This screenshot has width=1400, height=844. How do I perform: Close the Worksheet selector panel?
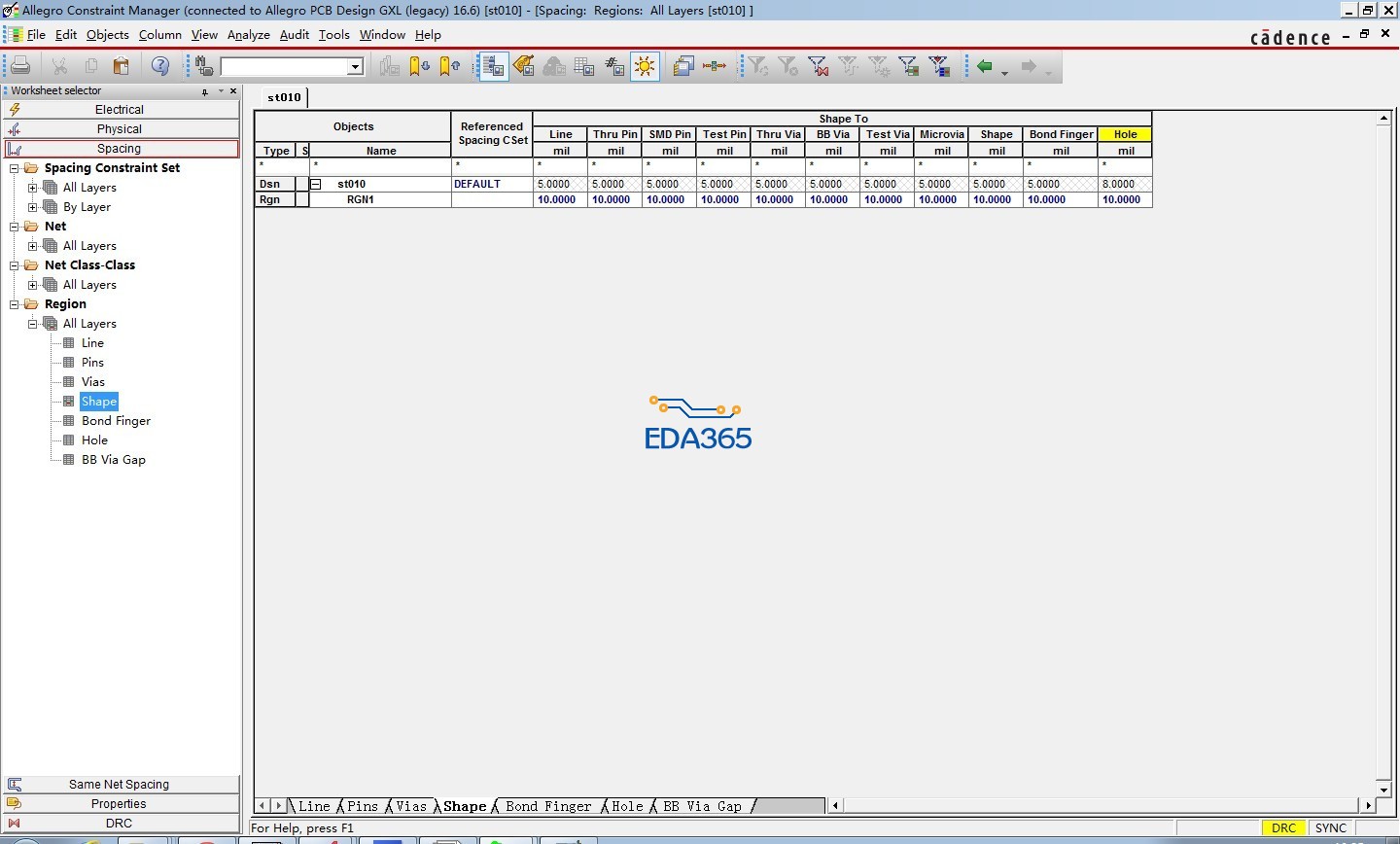click(x=233, y=91)
